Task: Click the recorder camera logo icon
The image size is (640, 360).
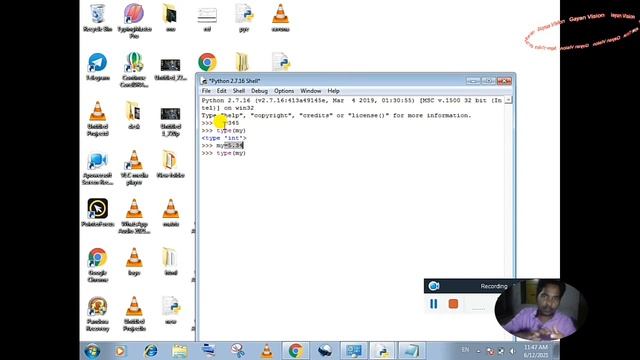Action: [433, 286]
